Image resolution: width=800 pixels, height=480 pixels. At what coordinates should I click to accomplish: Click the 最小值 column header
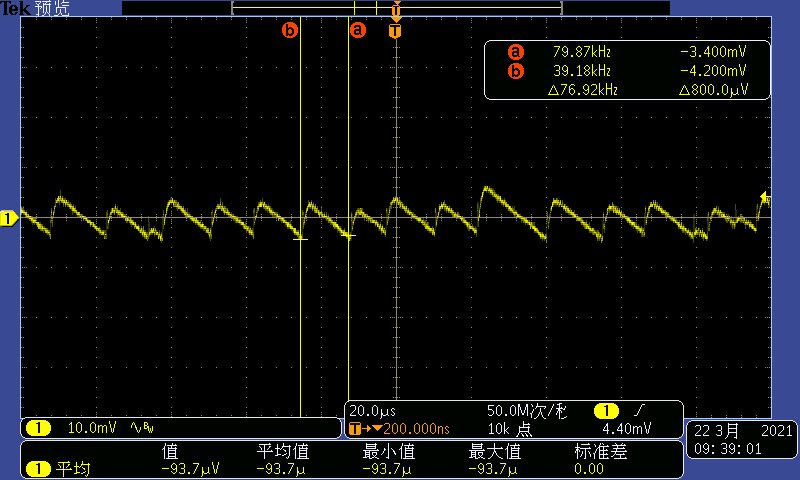389,451
